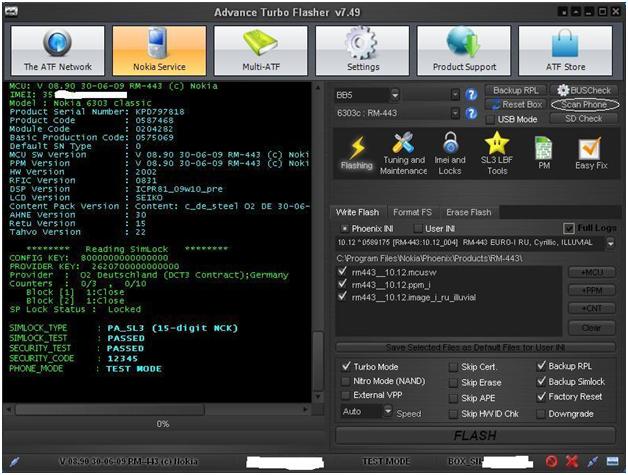Toggle Turbo Mode checkbox
The width and height of the screenshot is (628, 475).
click(x=346, y=366)
